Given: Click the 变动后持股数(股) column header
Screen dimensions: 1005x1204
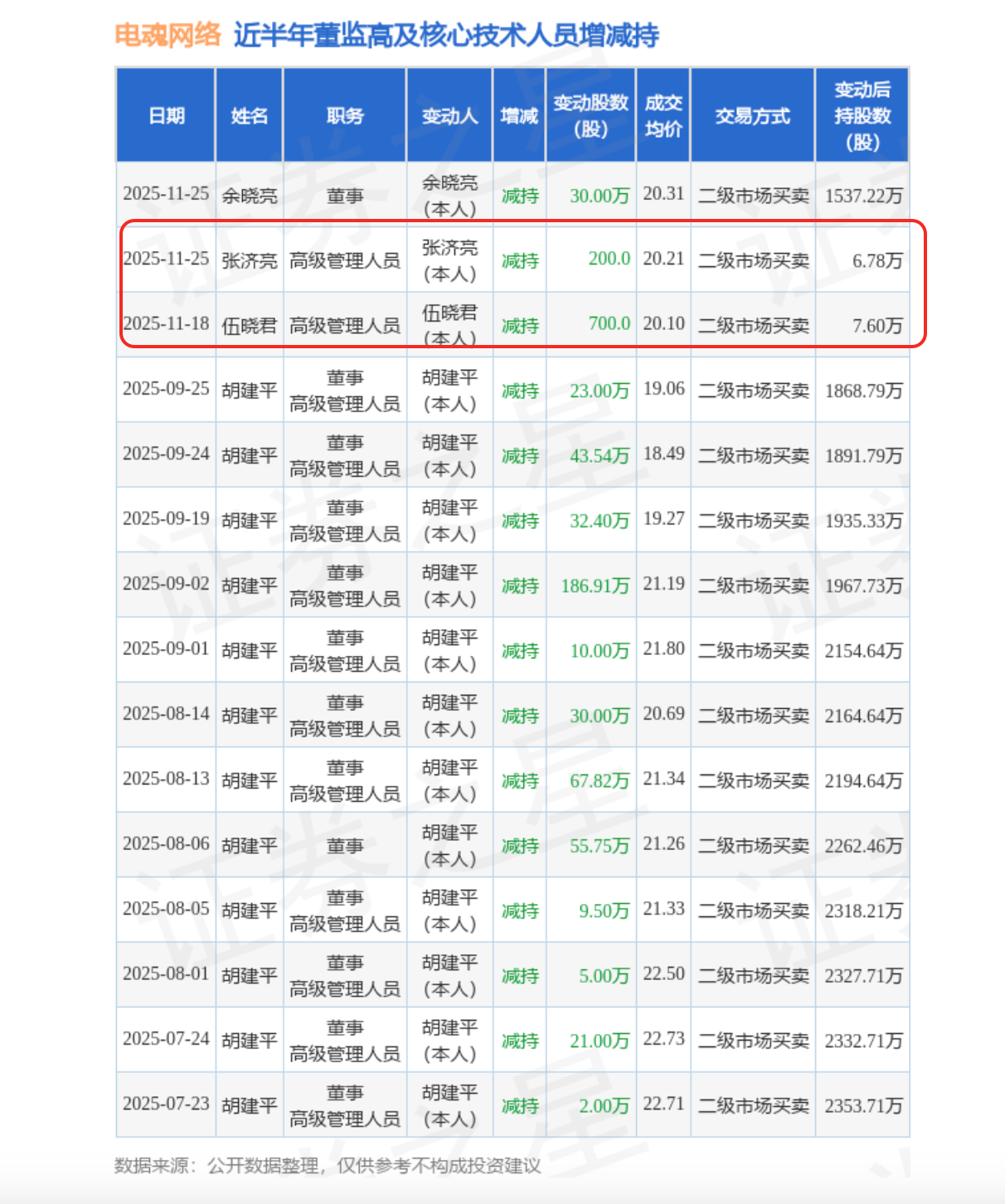Looking at the screenshot, I should [x=862, y=116].
